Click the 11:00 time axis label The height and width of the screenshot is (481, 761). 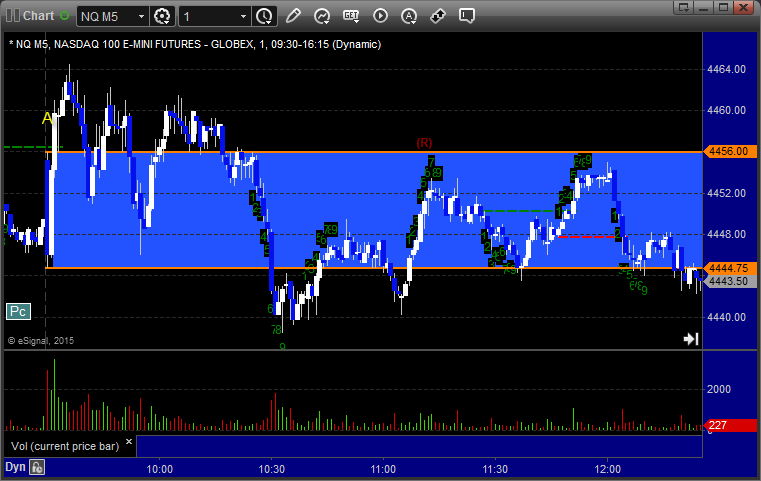point(383,469)
